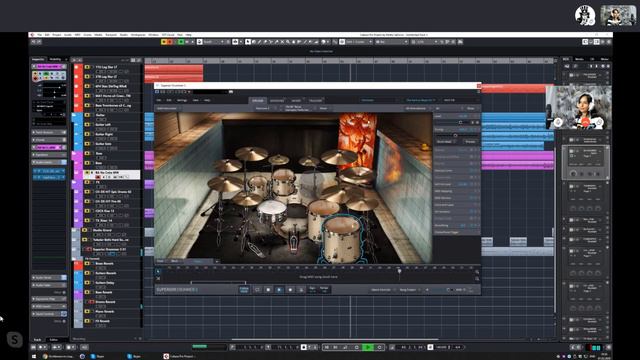Screen dimensions: 640x360
Task: Click the tempo value field in transport bar
Action: tap(441, 347)
